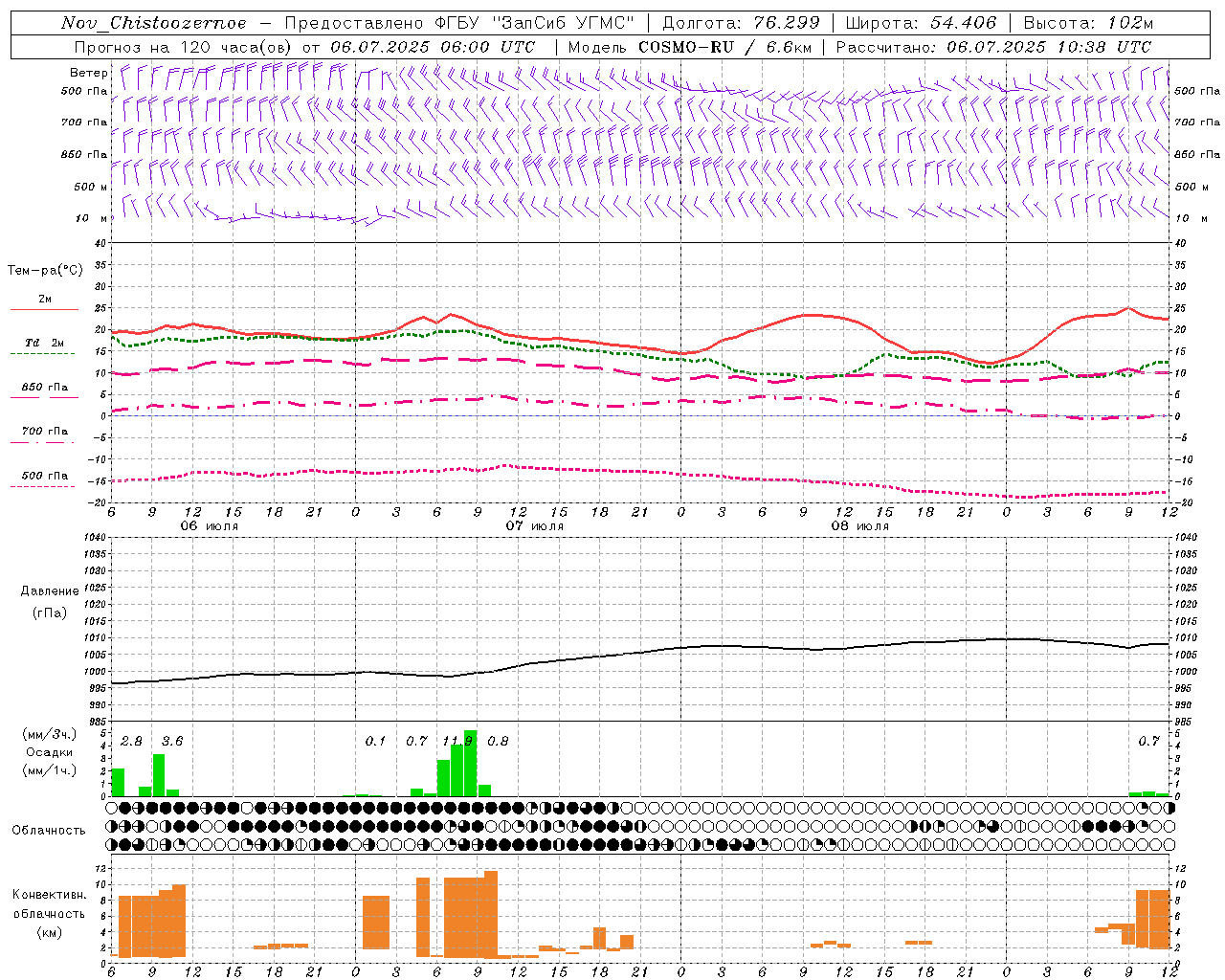Click the Конвективн. облачность panel label

point(49,904)
